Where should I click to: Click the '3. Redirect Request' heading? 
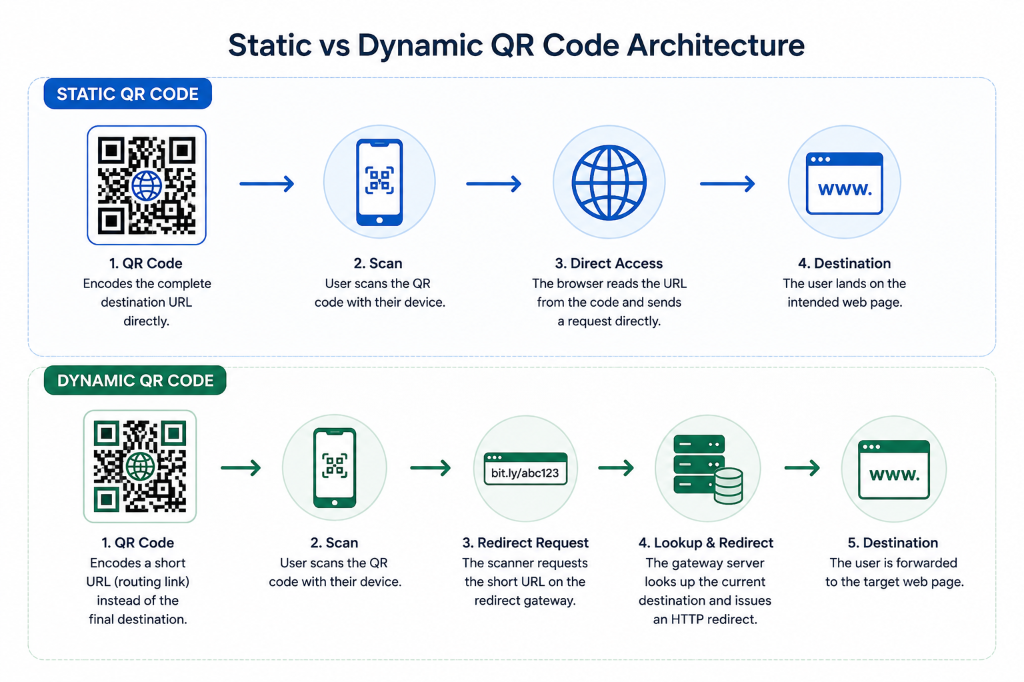[526, 543]
